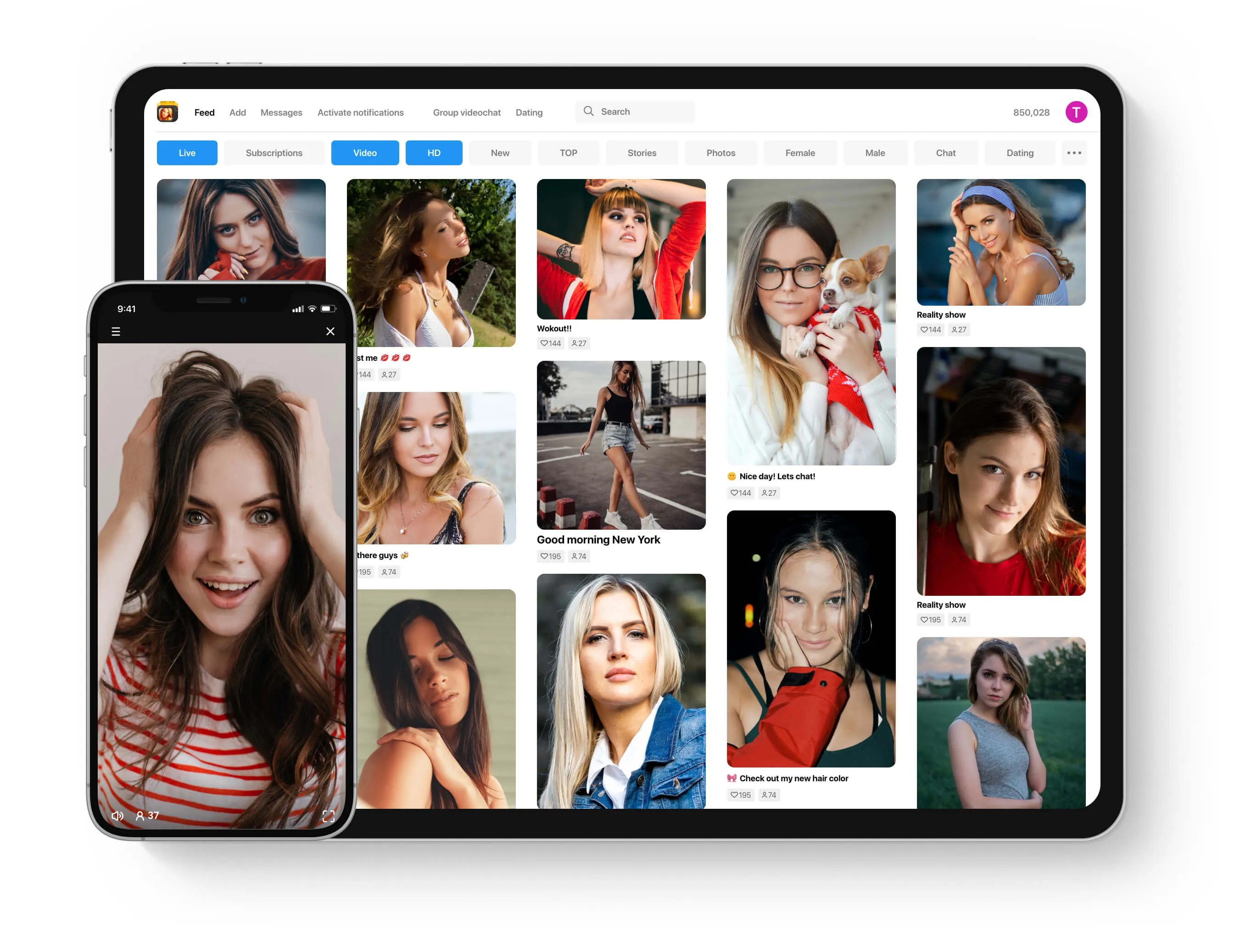Click the Female filter tab

click(799, 152)
